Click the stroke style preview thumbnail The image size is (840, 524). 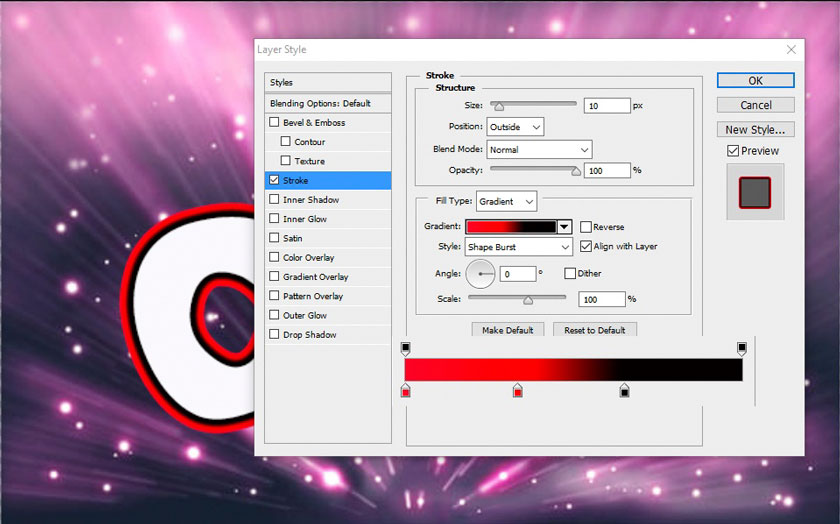(755, 192)
